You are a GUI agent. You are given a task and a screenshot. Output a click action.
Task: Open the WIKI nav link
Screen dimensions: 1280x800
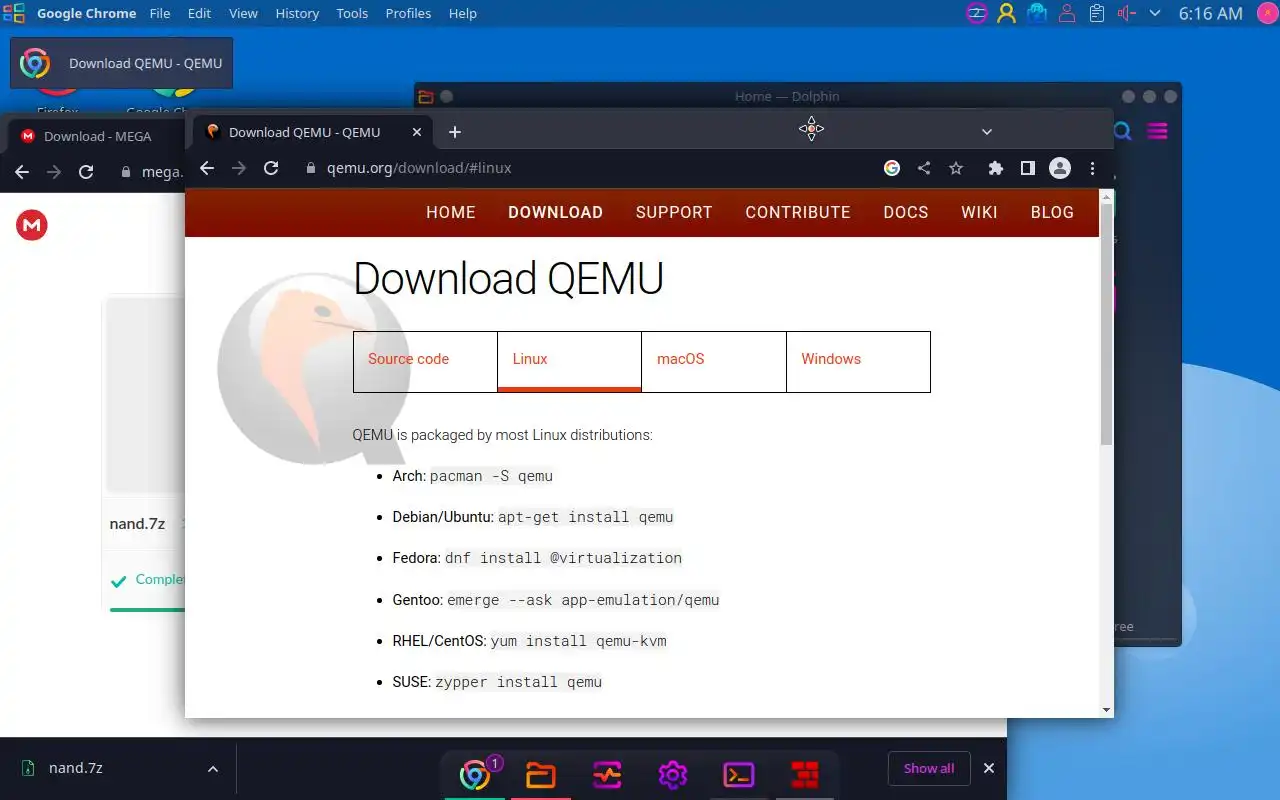pos(979,212)
